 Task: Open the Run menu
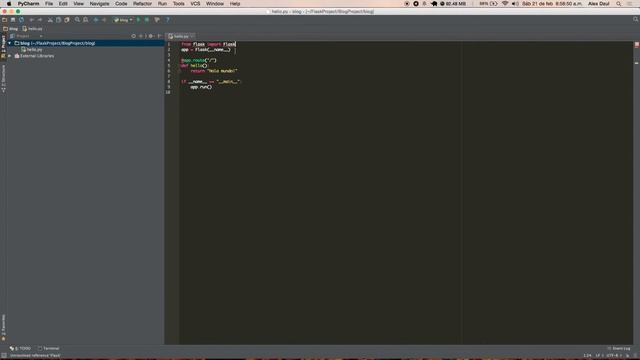[162, 4]
